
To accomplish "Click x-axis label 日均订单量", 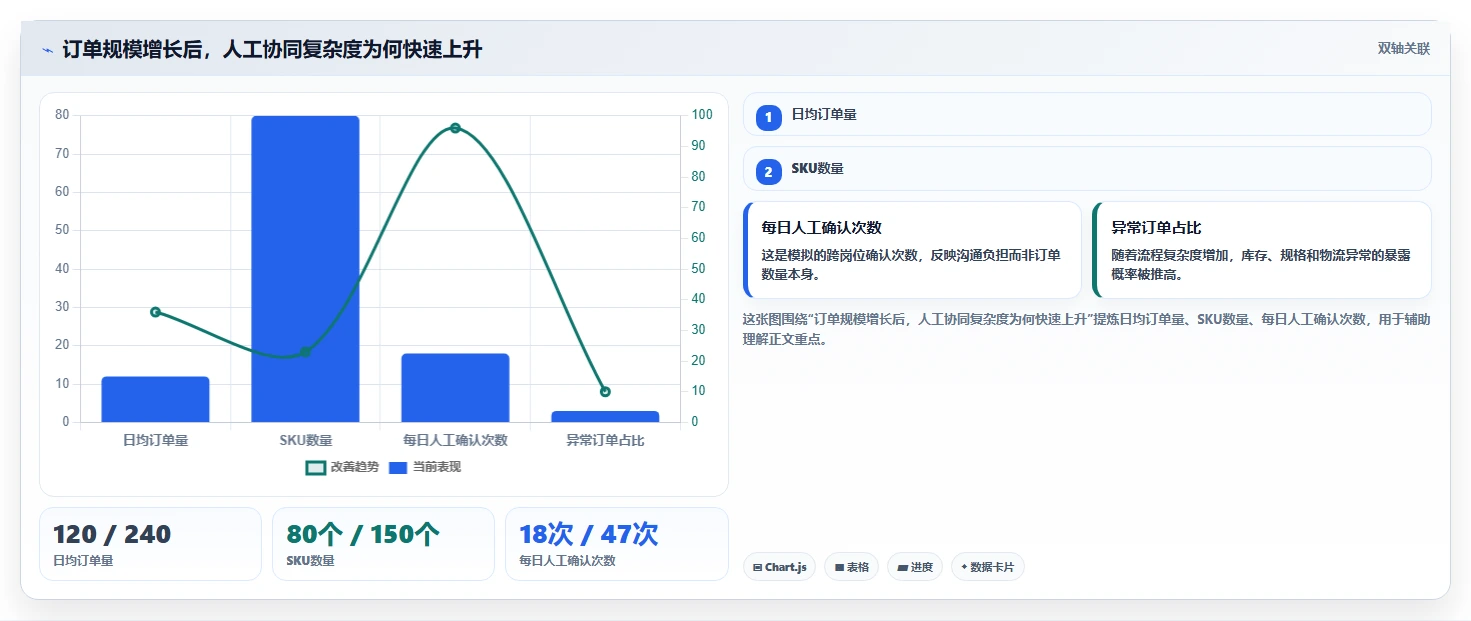I will tap(155, 440).
